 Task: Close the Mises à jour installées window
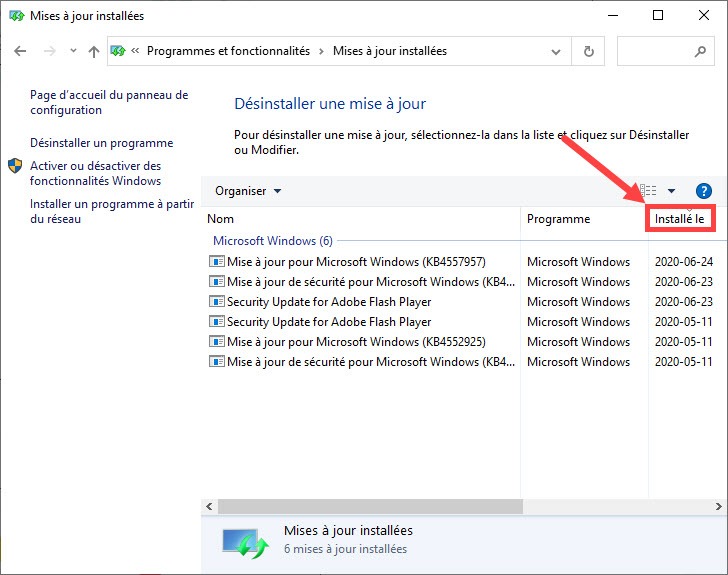(x=703, y=15)
